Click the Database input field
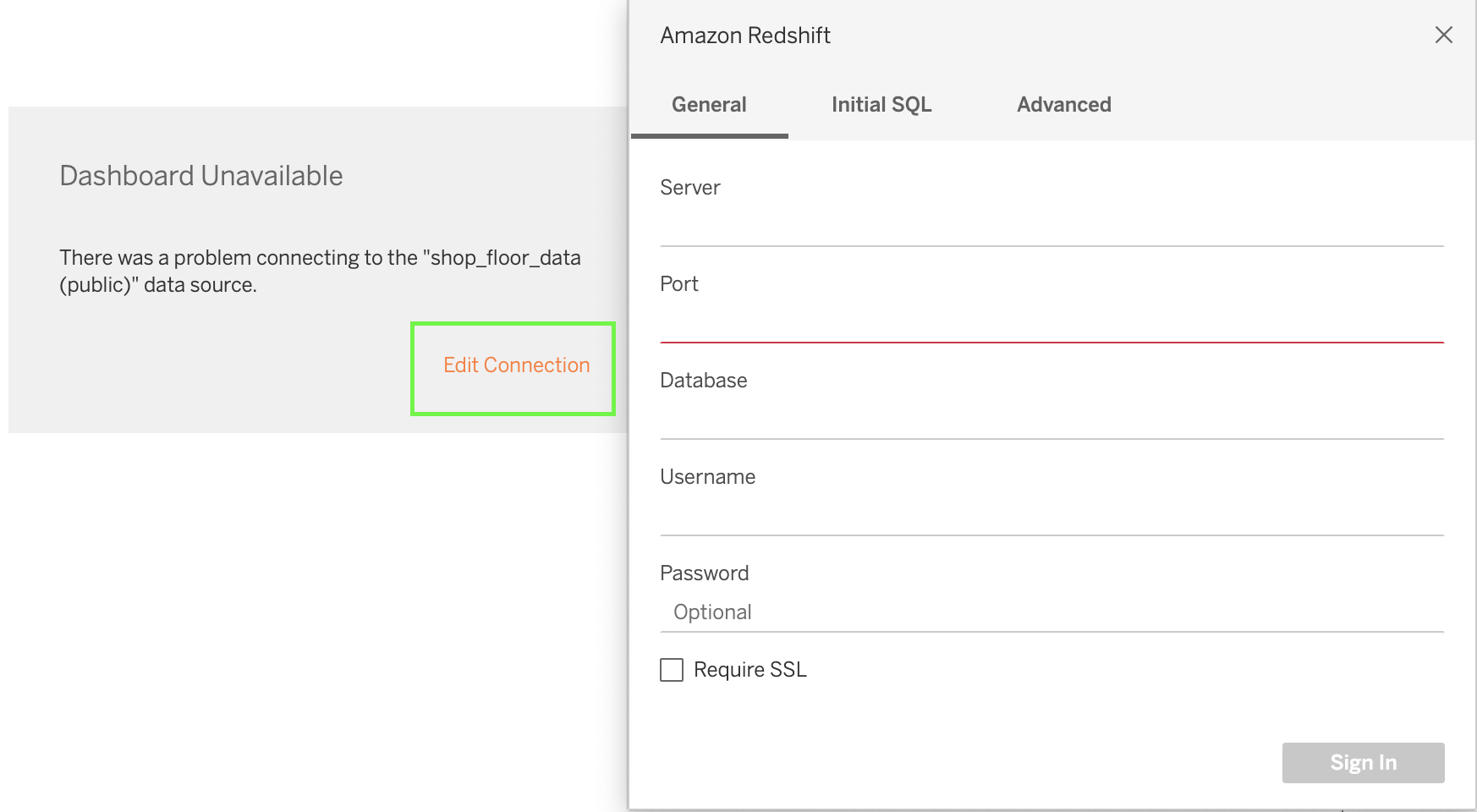The height and width of the screenshot is (812, 1477). tap(1051, 418)
